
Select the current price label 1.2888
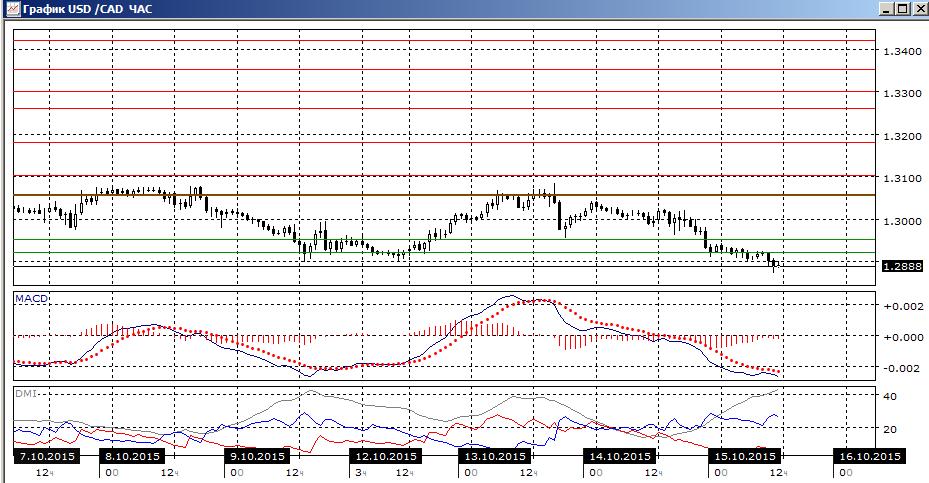coord(903,267)
